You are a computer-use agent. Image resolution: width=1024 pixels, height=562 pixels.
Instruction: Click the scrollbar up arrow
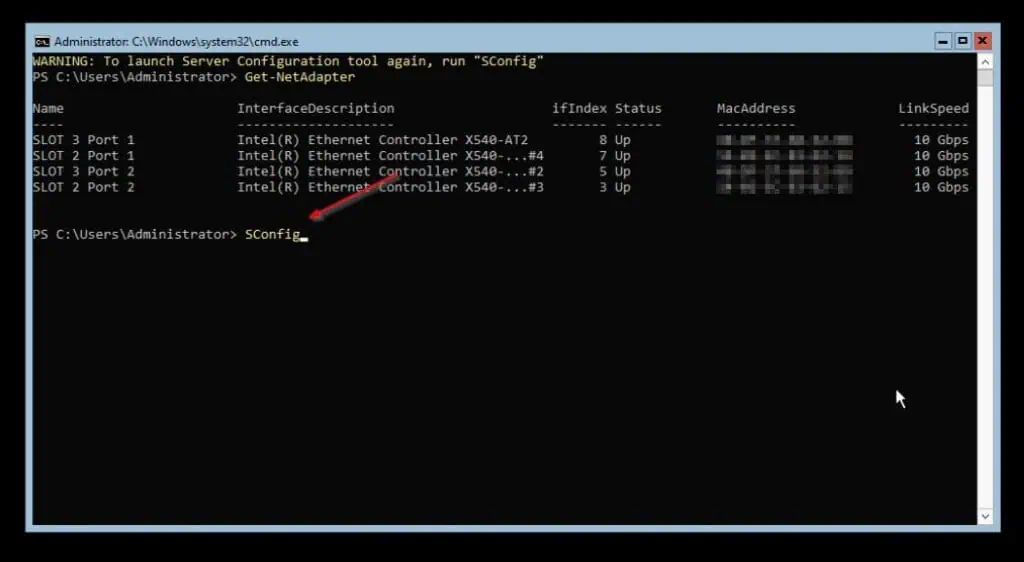click(982, 62)
